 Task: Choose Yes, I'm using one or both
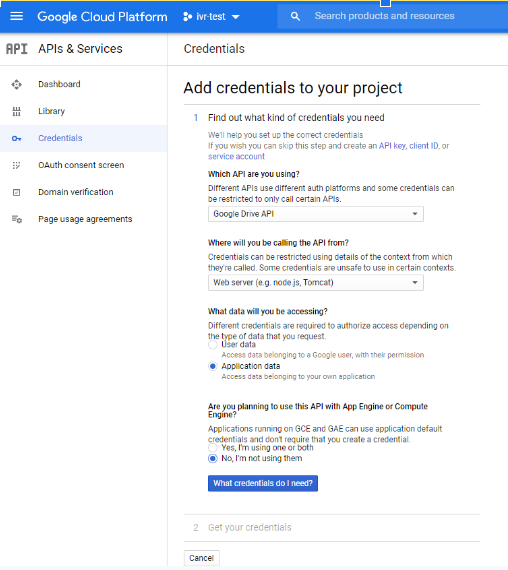(213, 448)
